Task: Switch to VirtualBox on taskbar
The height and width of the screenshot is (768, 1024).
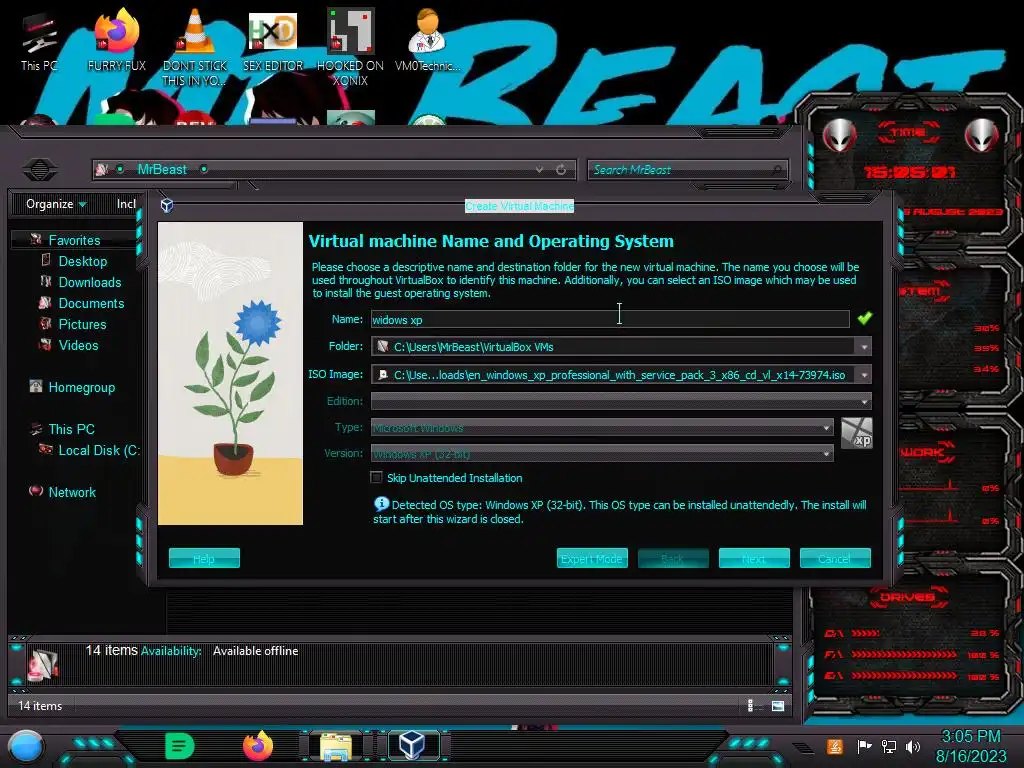Action: click(x=412, y=746)
